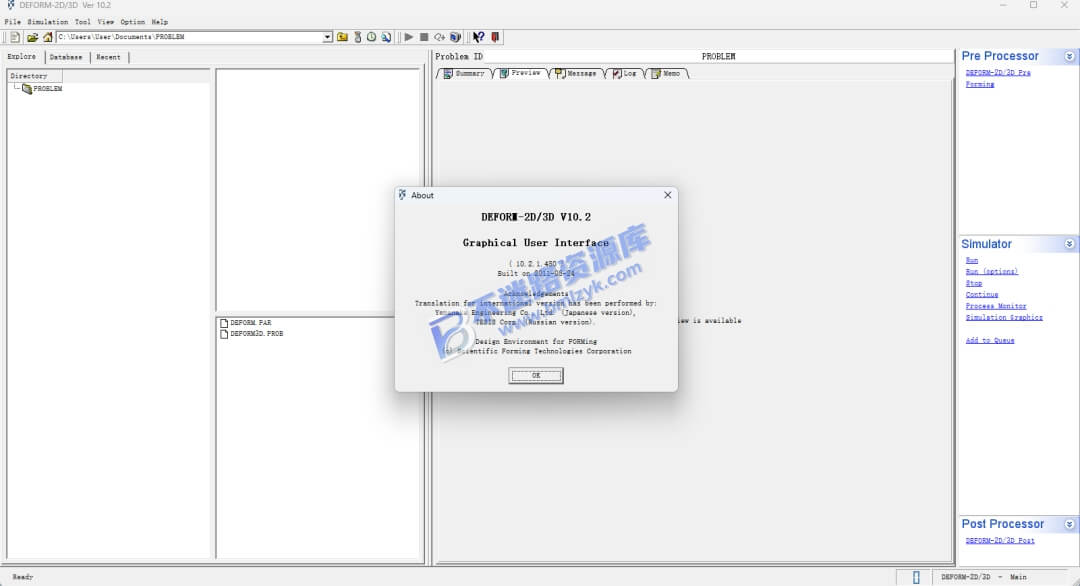Collapse the Pre Processor panel chevron
This screenshot has width=1080, height=586.
point(1069,56)
